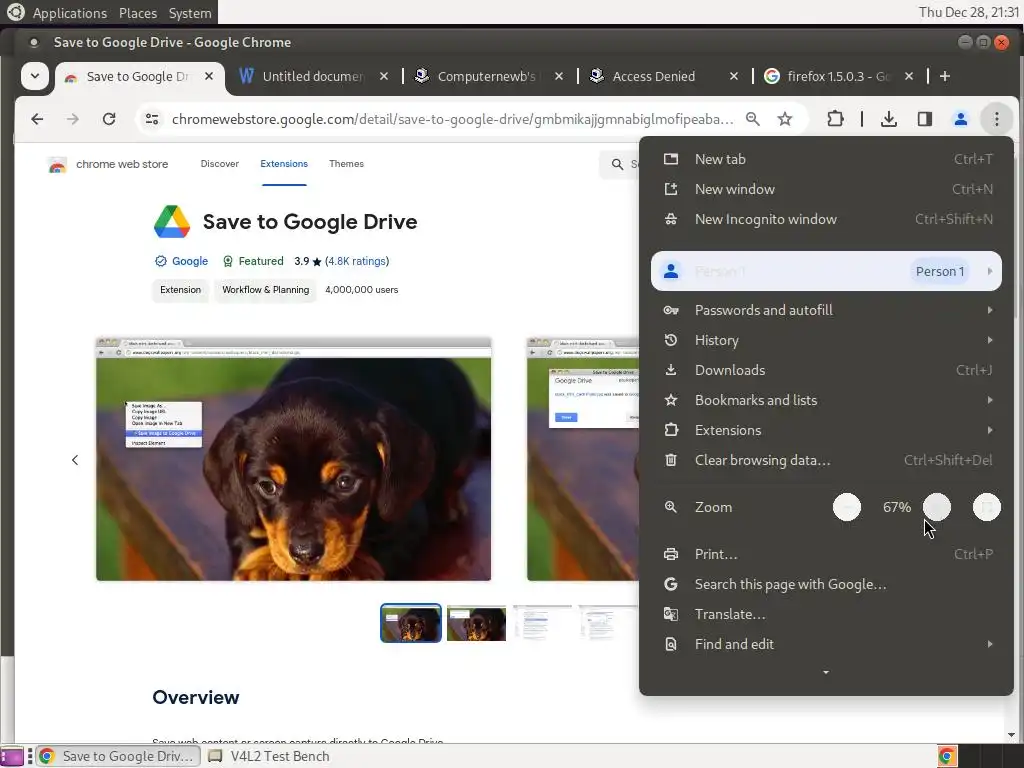The width and height of the screenshot is (1024, 768).
Task: Expand Find and edit submenu
Action: (826, 645)
